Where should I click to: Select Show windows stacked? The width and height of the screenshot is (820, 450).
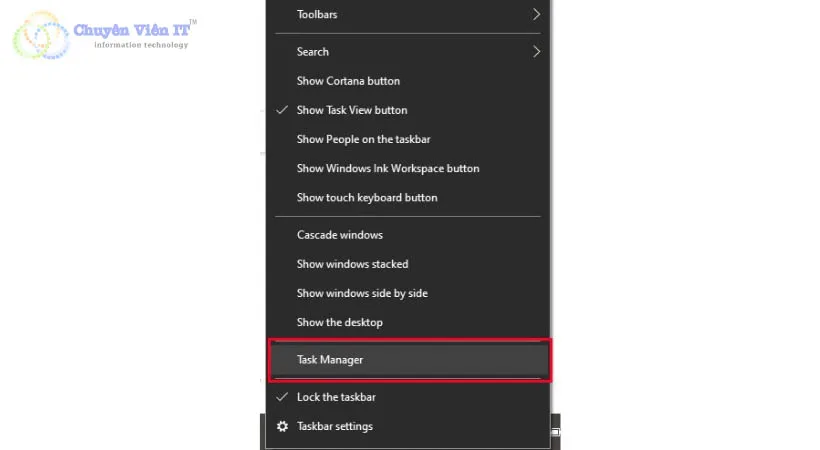pyautogui.click(x=352, y=264)
